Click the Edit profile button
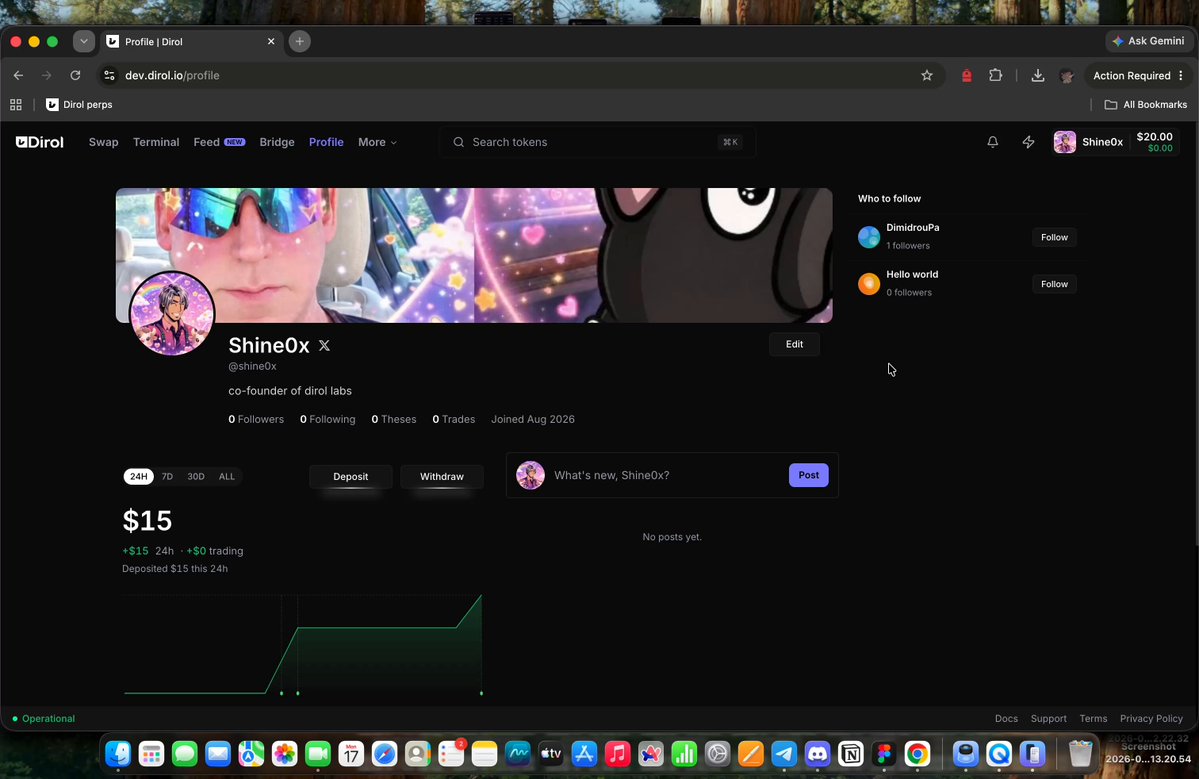This screenshot has width=1199, height=779. click(x=794, y=344)
